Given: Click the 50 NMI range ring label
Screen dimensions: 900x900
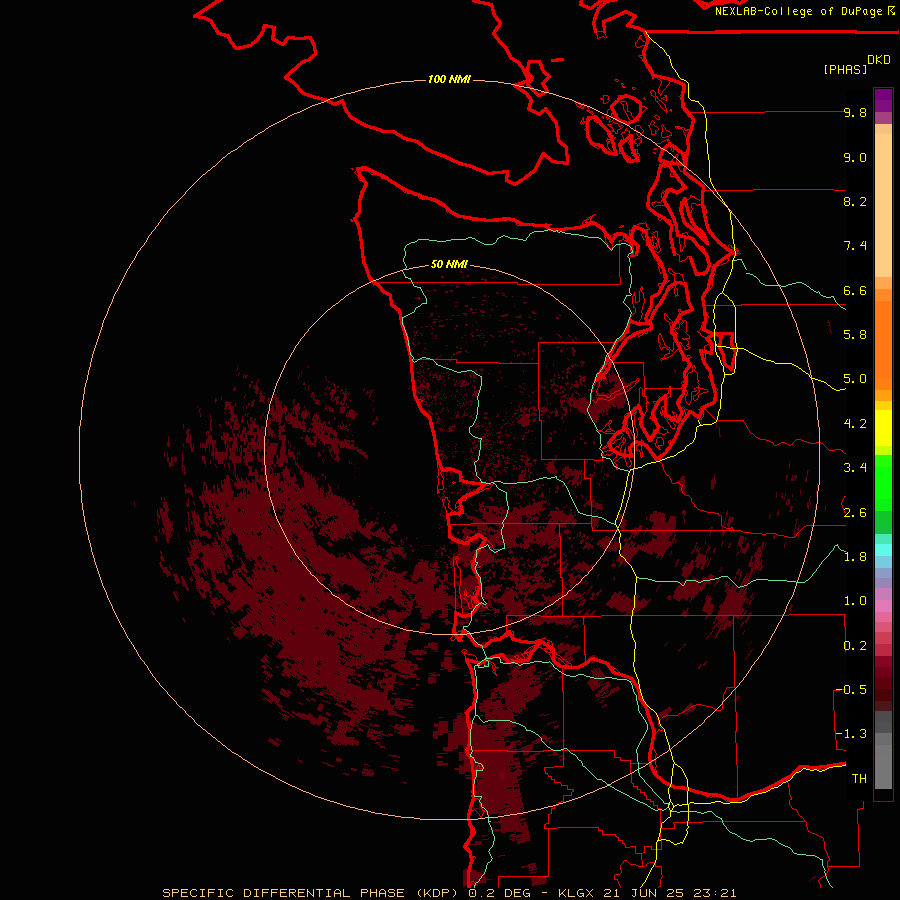Looking at the screenshot, I should click(449, 264).
